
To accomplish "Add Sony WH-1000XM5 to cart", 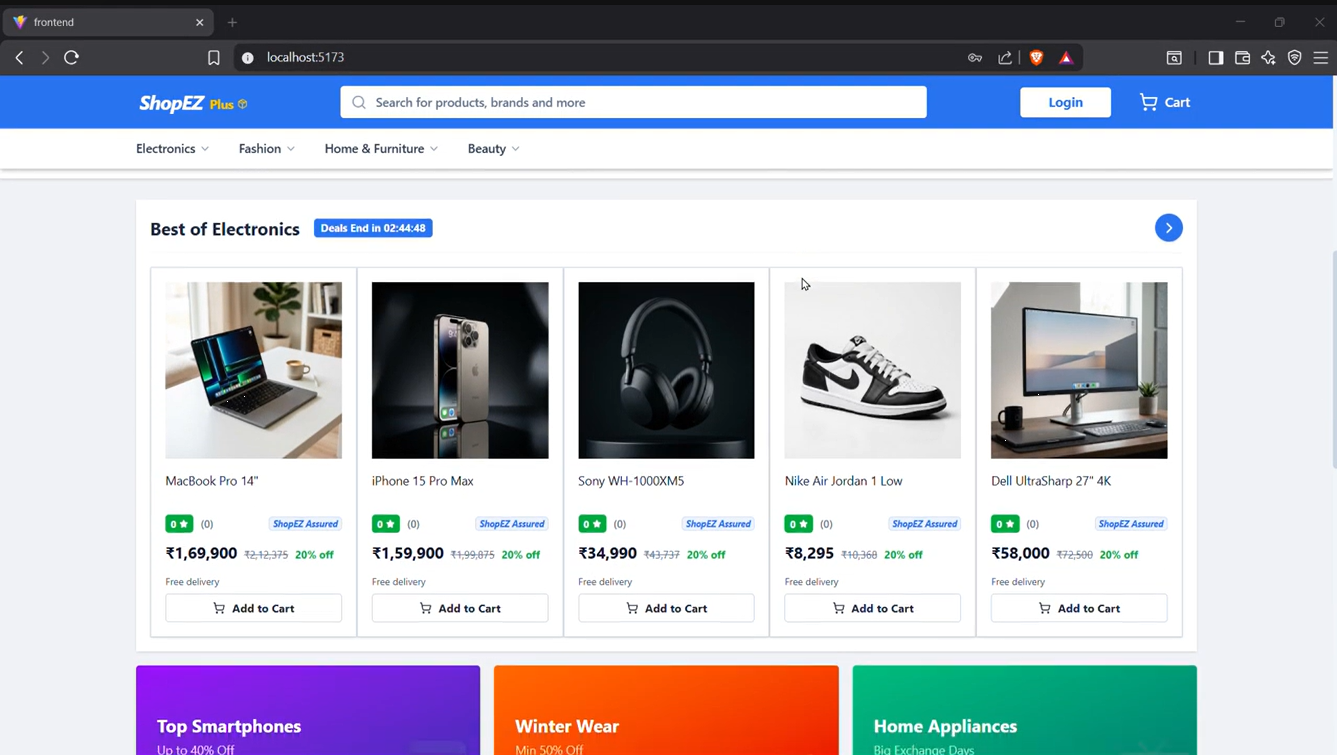I will pos(666,608).
